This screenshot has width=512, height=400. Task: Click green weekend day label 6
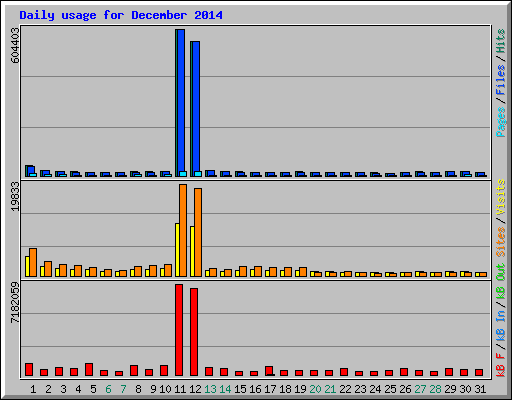(x=108, y=389)
